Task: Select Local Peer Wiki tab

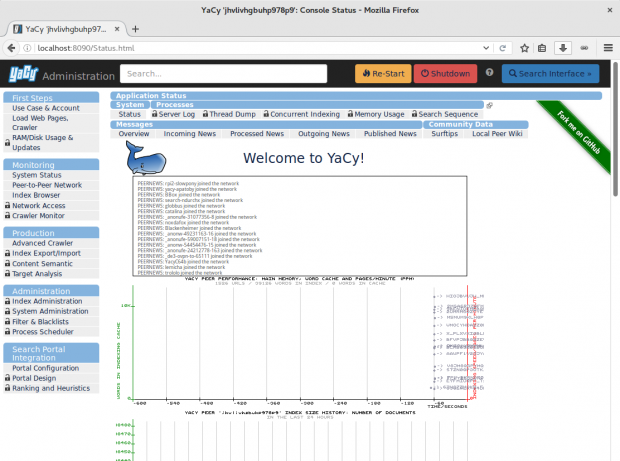Action: click(x=497, y=134)
